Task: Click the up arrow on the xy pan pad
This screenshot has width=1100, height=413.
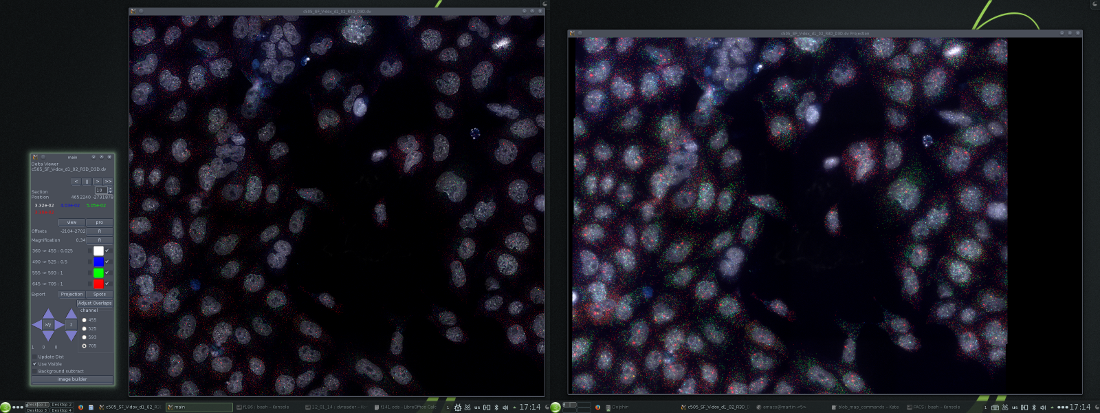Action: coord(47,312)
